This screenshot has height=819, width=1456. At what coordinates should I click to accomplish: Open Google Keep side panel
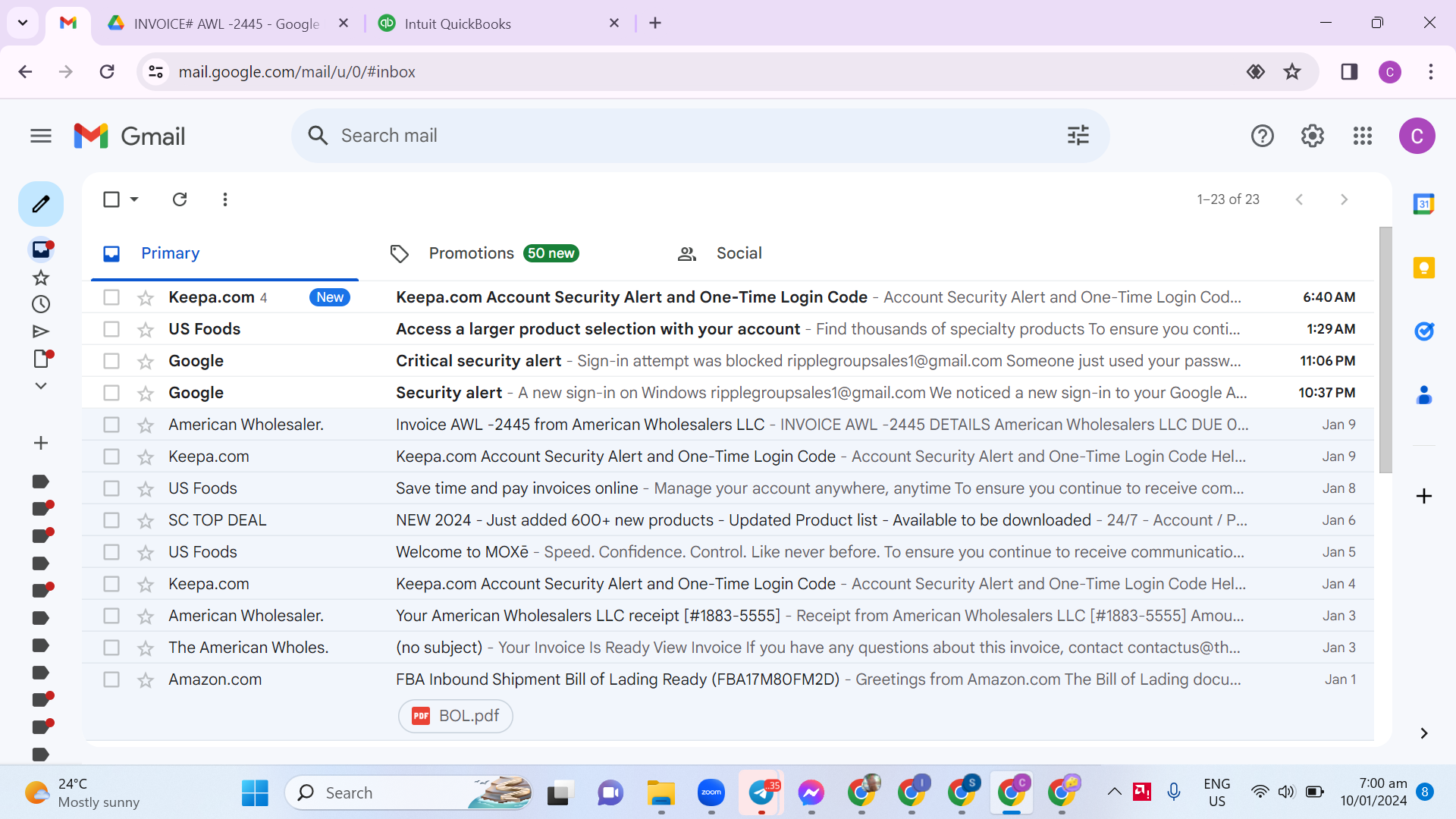pos(1424,268)
